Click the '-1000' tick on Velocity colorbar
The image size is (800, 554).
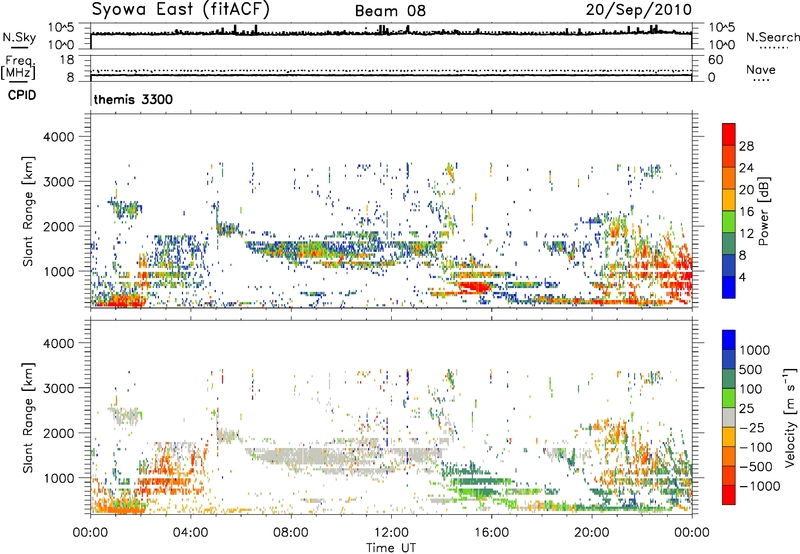point(760,486)
